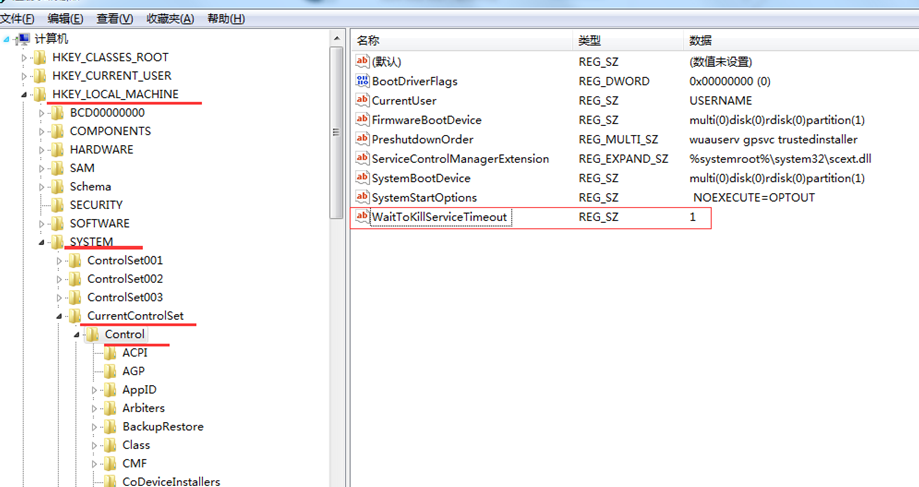The image size is (919, 487).
Task: Expand the BackupRestore key
Action: pyautogui.click(x=95, y=427)
